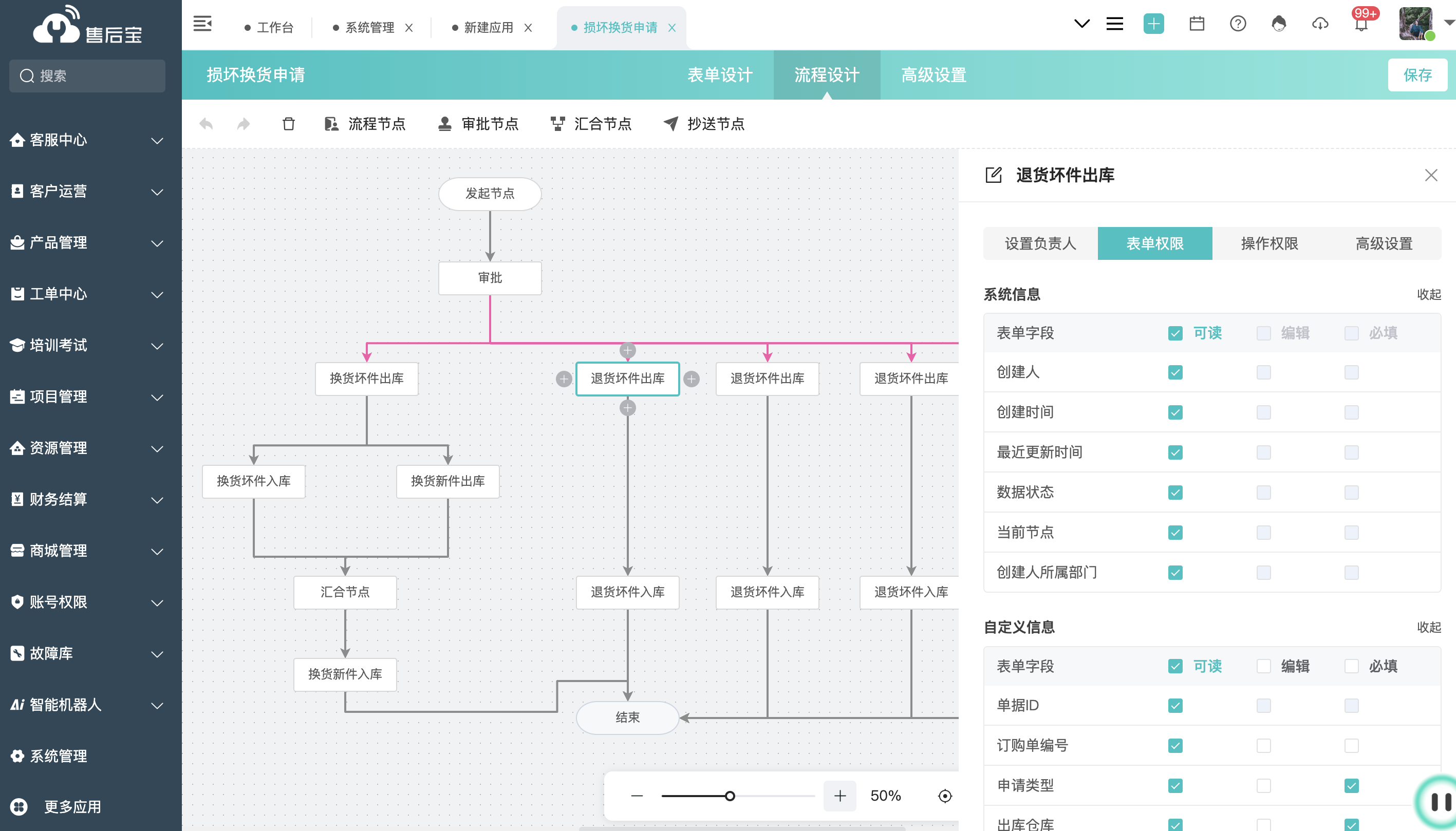Click the plus icon left of selected node
The width and height of the screenshot is (1456, 831).
point(564,379)
